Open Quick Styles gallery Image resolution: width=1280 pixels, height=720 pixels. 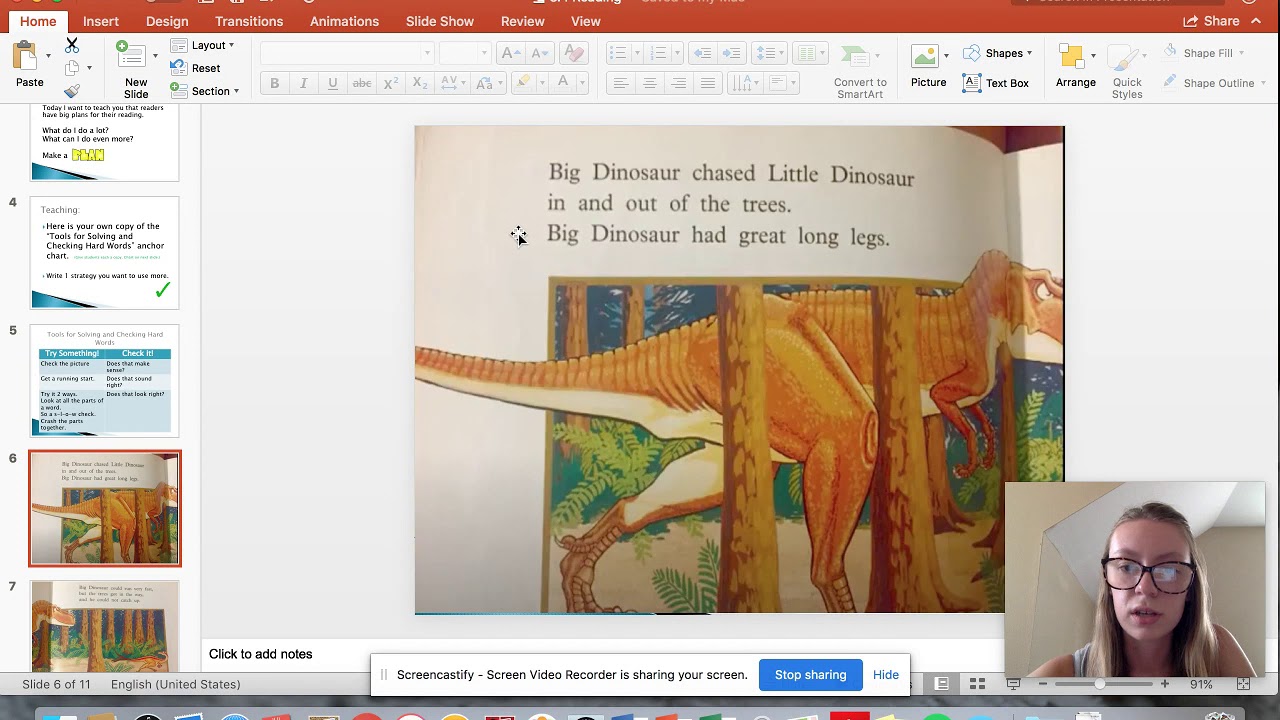[x=1127, y=72]
